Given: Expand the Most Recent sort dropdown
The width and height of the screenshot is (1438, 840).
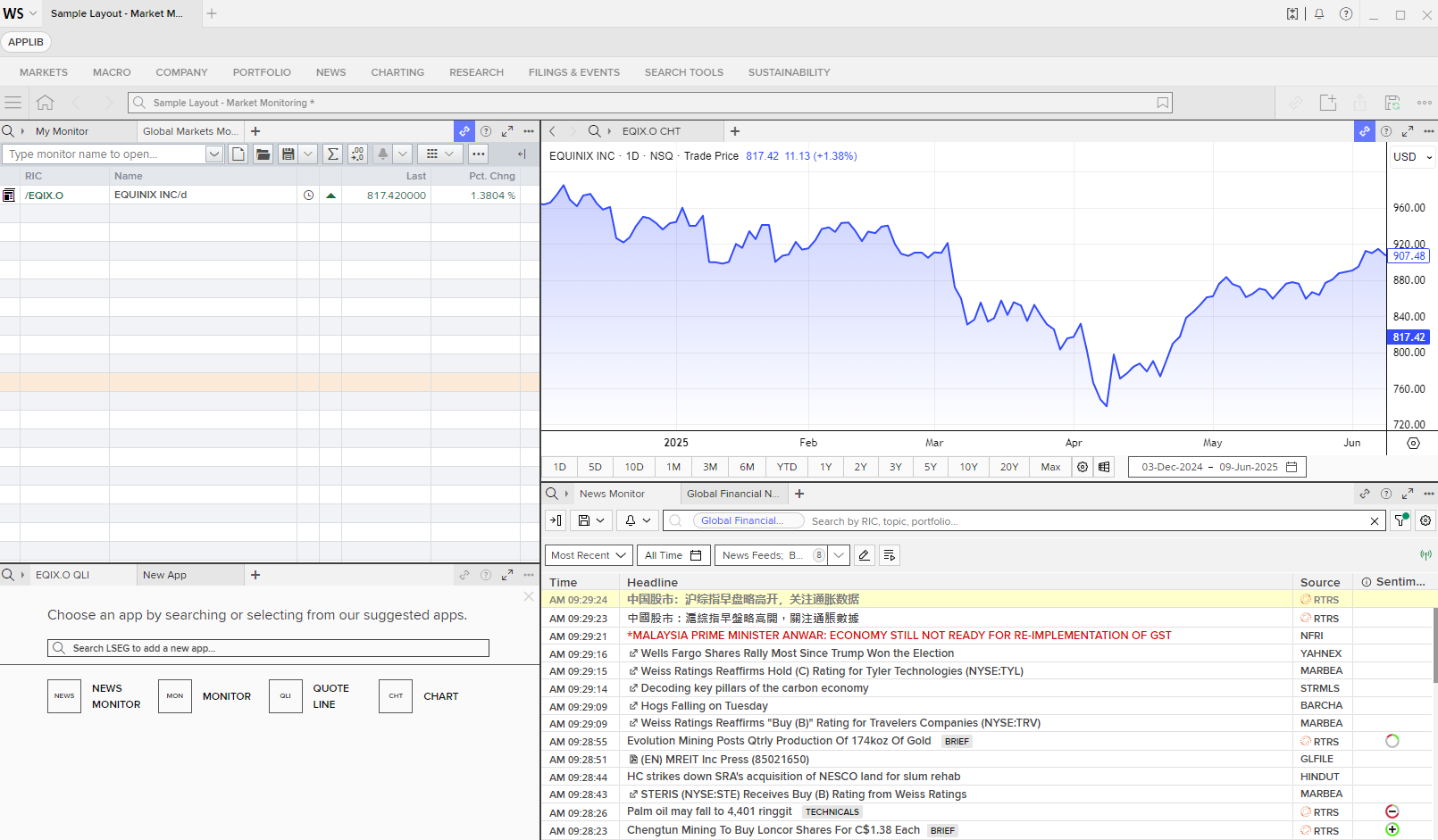Looking at the screenshot, I should (589, 555).
